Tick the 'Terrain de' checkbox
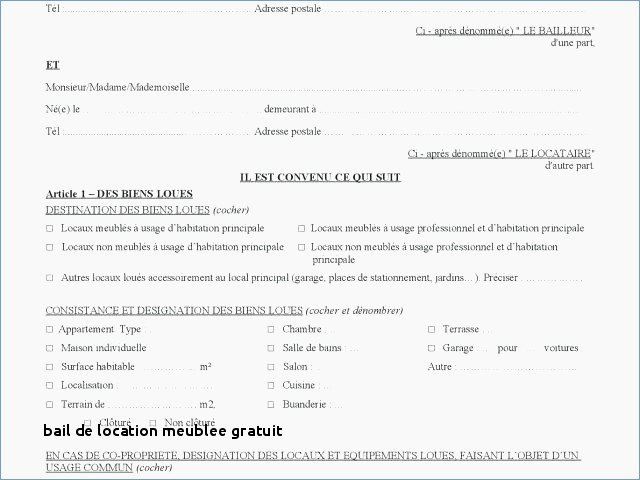 coord(49,404)
